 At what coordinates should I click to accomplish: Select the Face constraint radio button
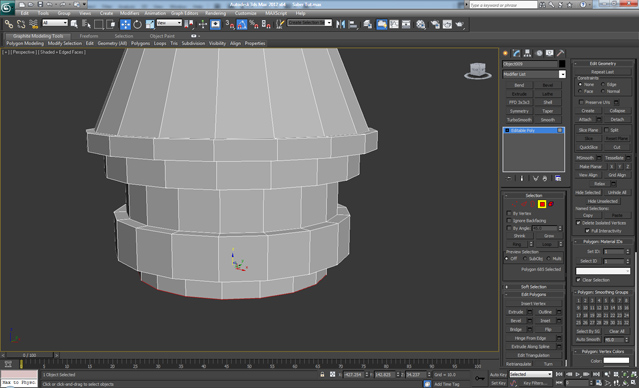click(580, 91)
